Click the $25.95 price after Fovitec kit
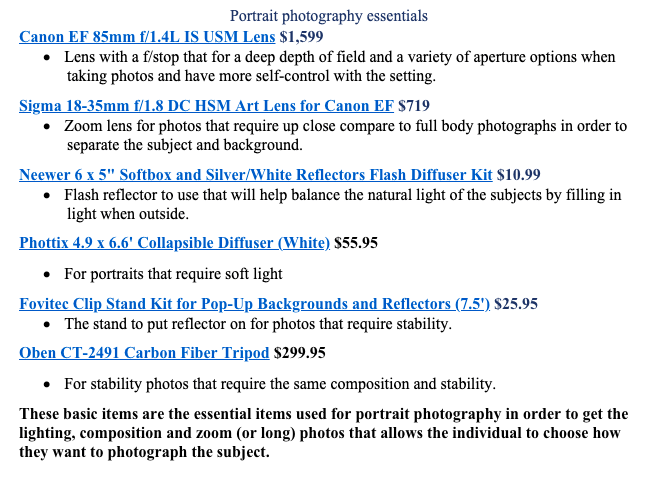 click(516, 304)
